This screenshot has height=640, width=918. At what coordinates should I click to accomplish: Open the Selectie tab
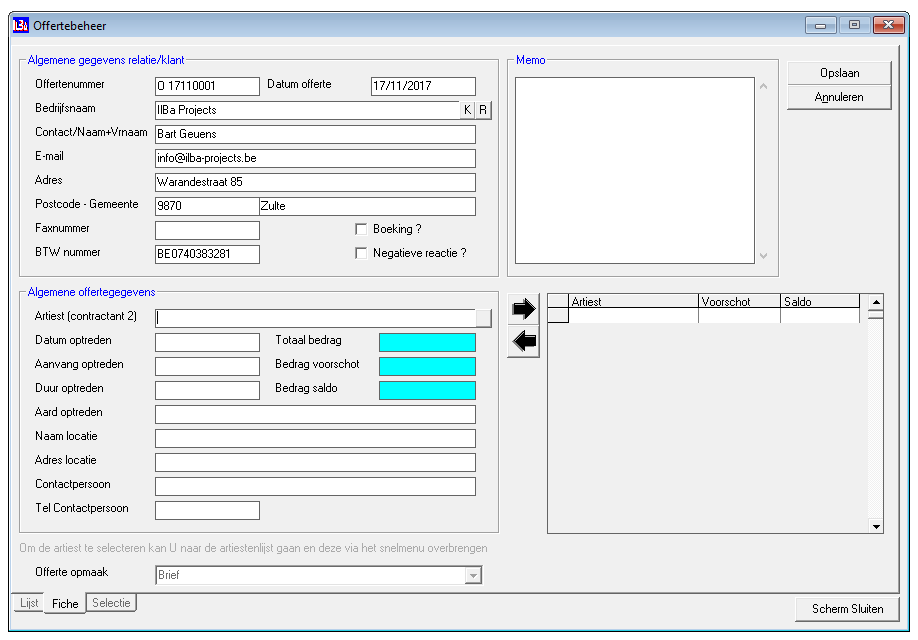[111, 603]
